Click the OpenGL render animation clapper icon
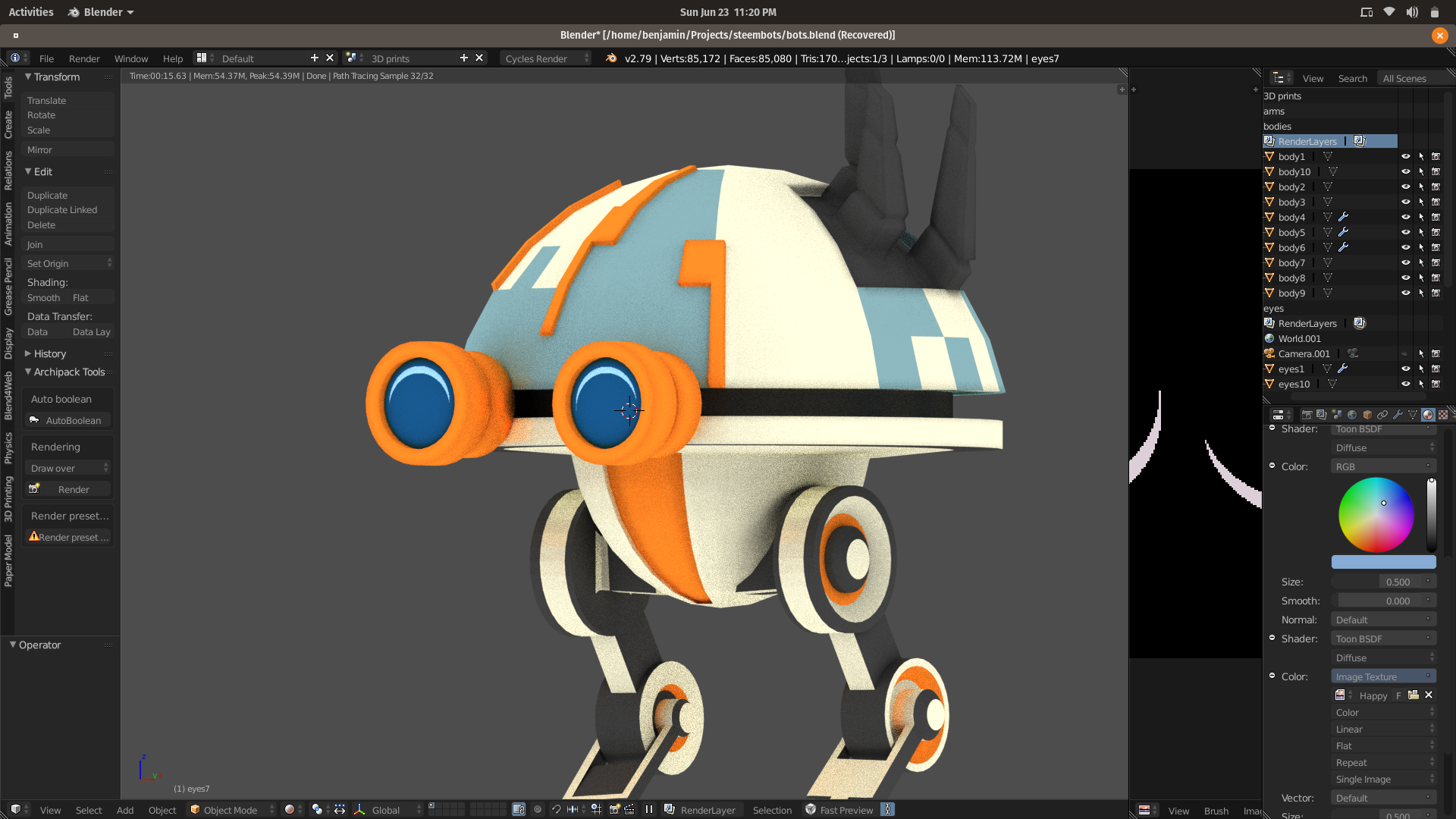 click(x=629, y=810)
